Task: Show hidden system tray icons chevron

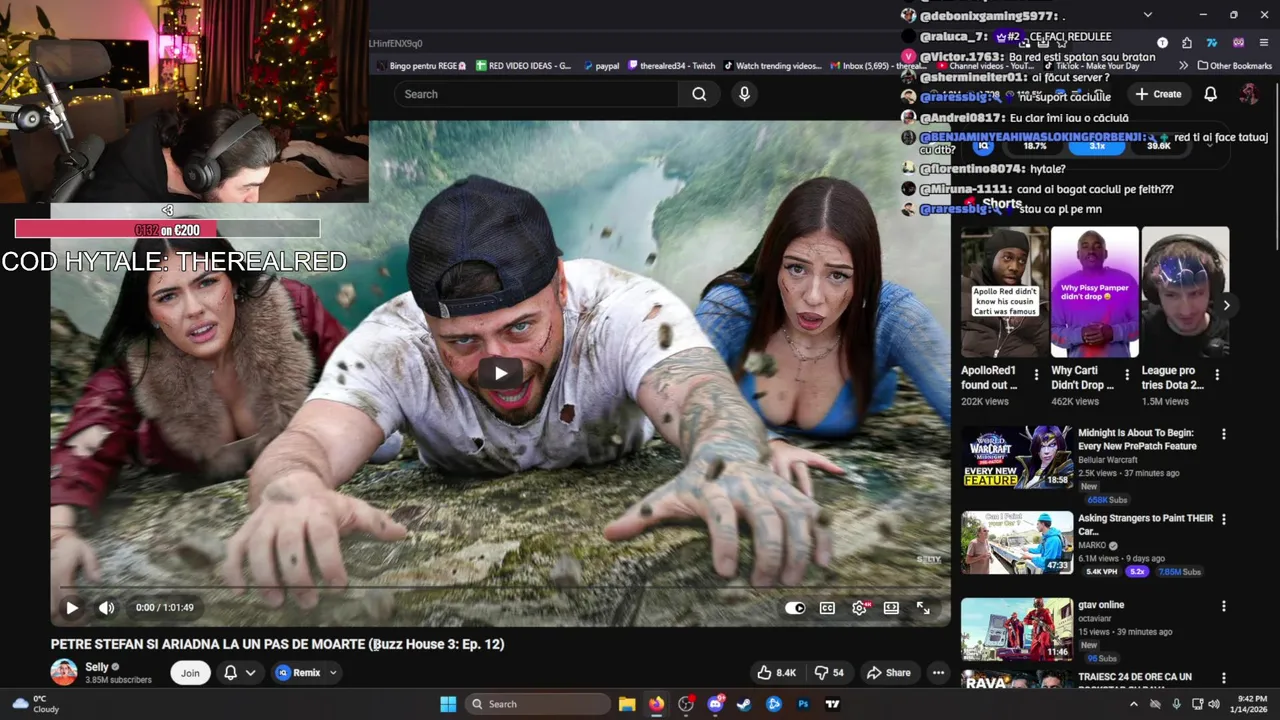Action: 1134,704
